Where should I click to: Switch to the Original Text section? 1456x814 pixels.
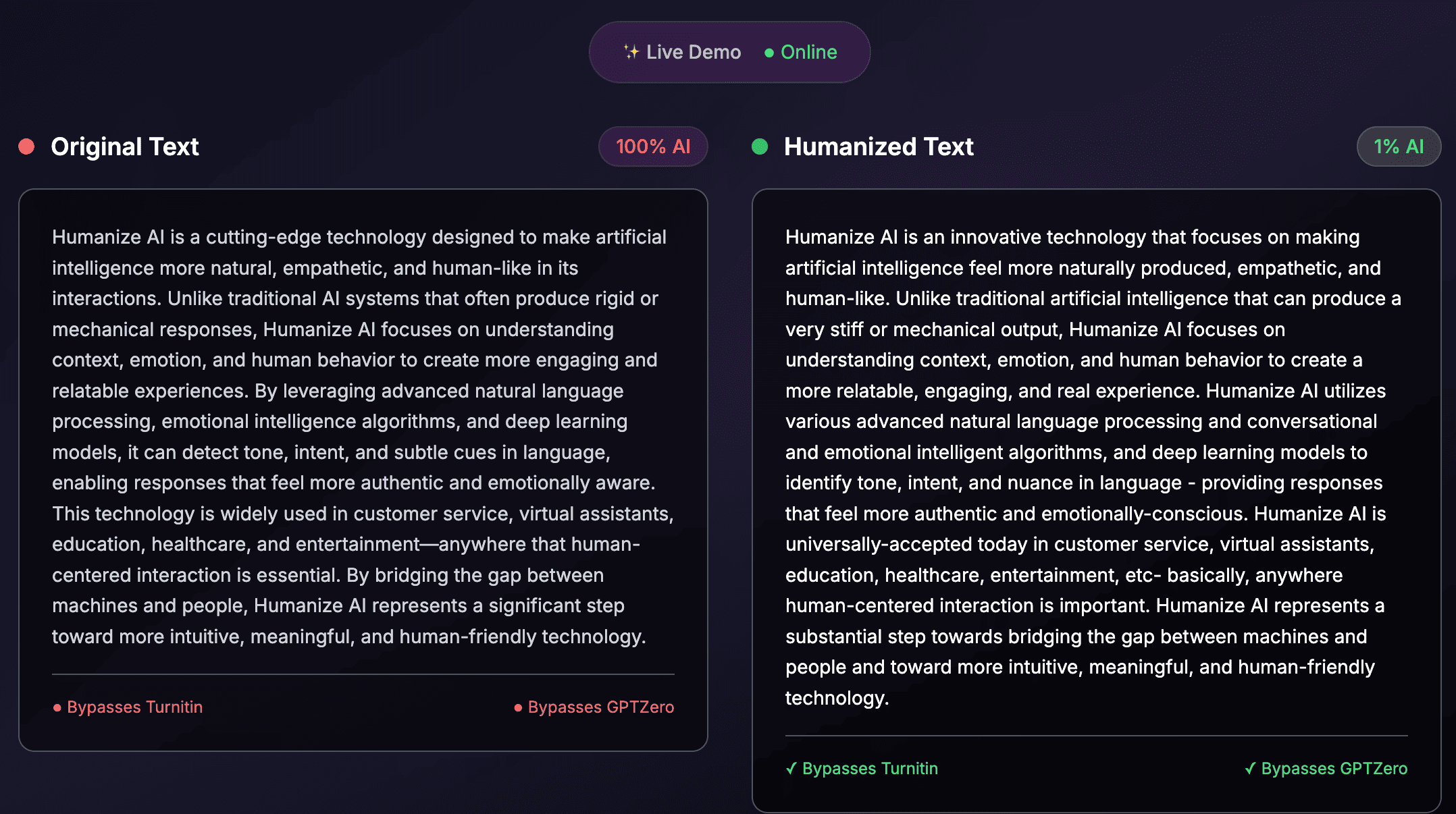coord(124,146)
